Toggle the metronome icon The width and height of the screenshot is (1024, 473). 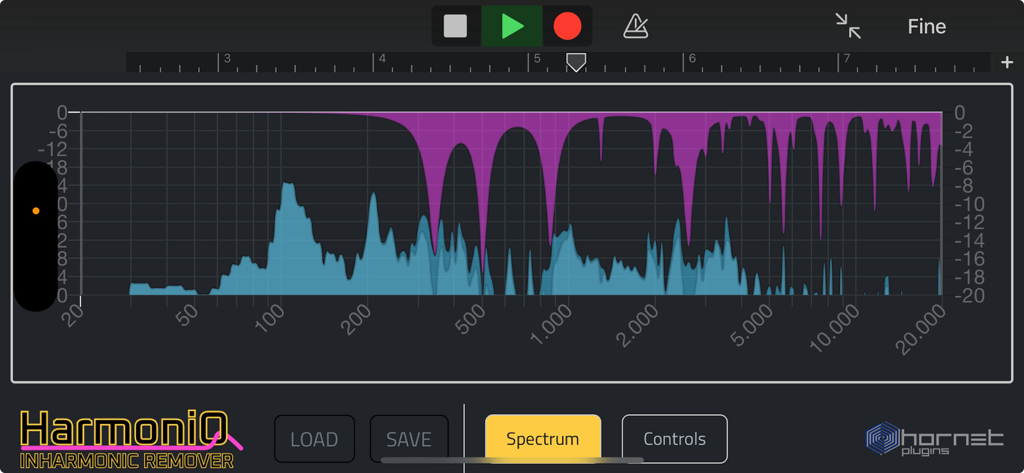(x=635, y=26)
